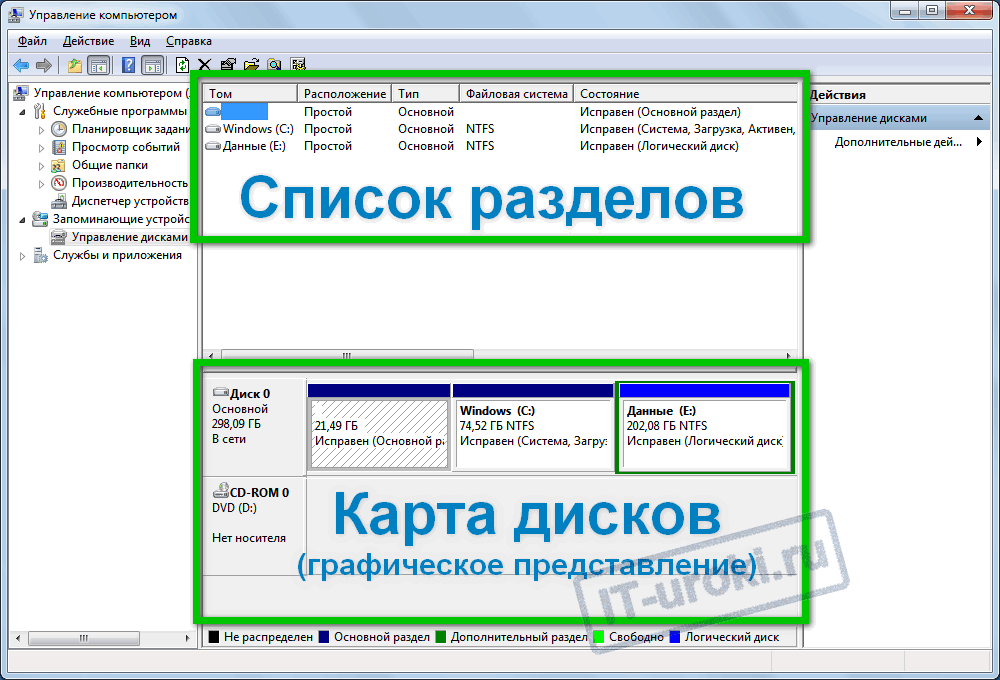The width and height of the screenshot is (1000, 680).
Task: Click the Служебные программы tools icon
Action: (40, 111)
